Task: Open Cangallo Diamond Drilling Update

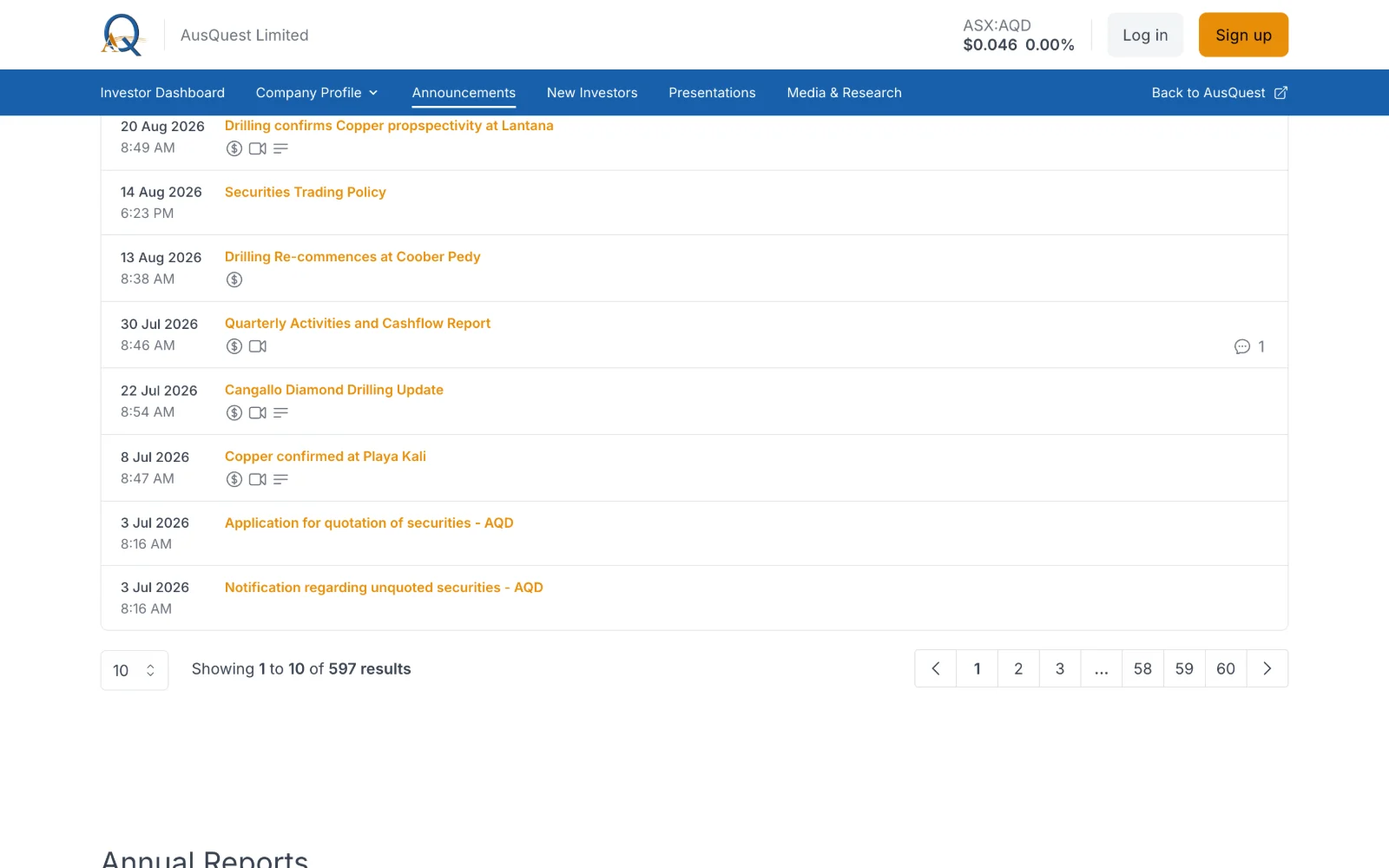Action: point(334,390)
